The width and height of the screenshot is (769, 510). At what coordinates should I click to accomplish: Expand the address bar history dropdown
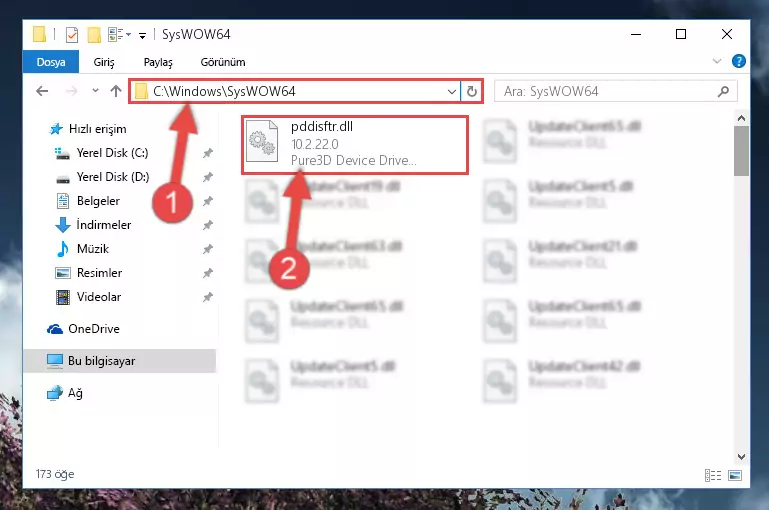click(x=452, y=92)
